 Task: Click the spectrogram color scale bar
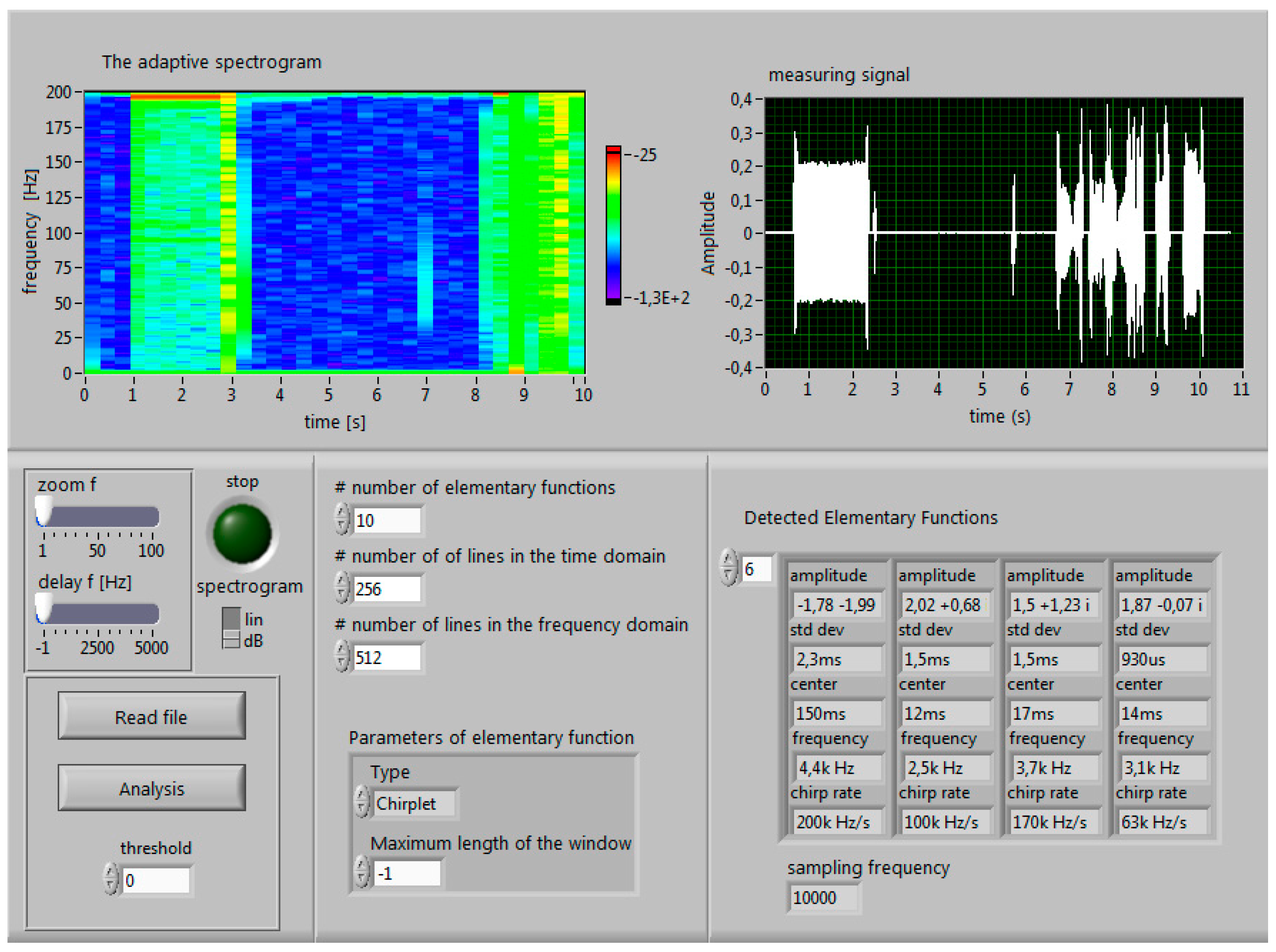coord(613,225)
